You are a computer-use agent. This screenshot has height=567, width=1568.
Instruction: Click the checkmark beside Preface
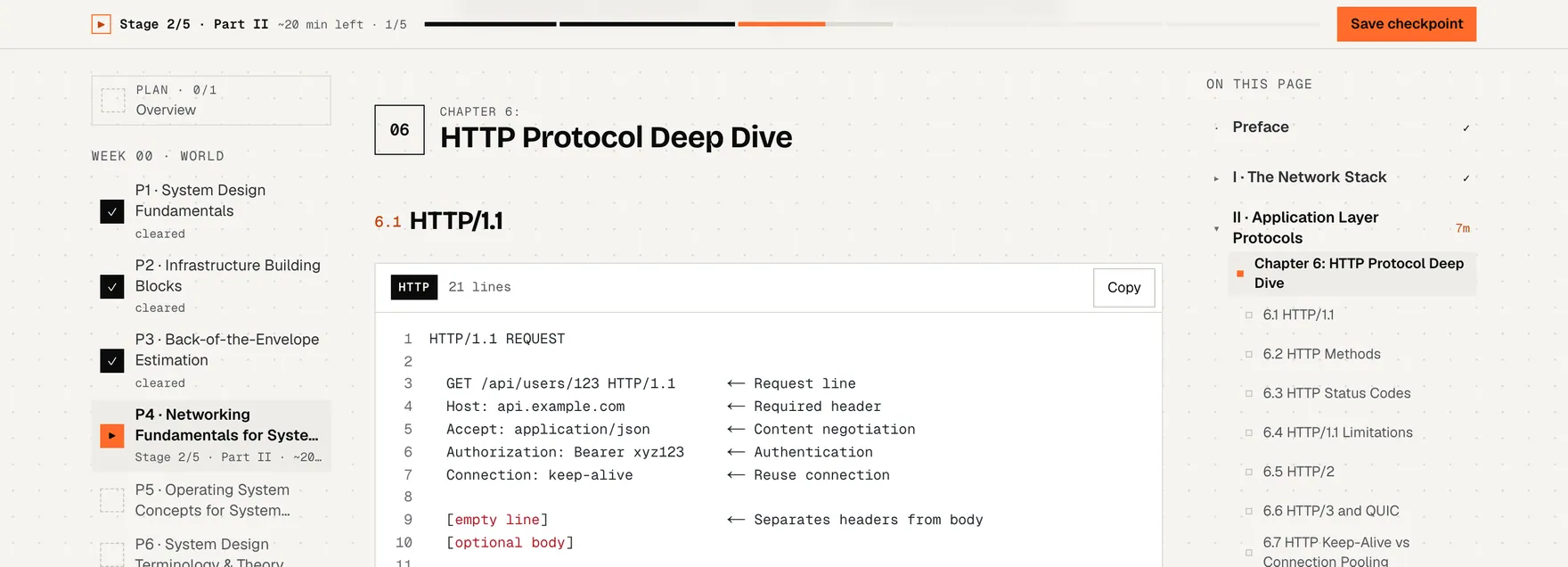[x=1466, y=127]
